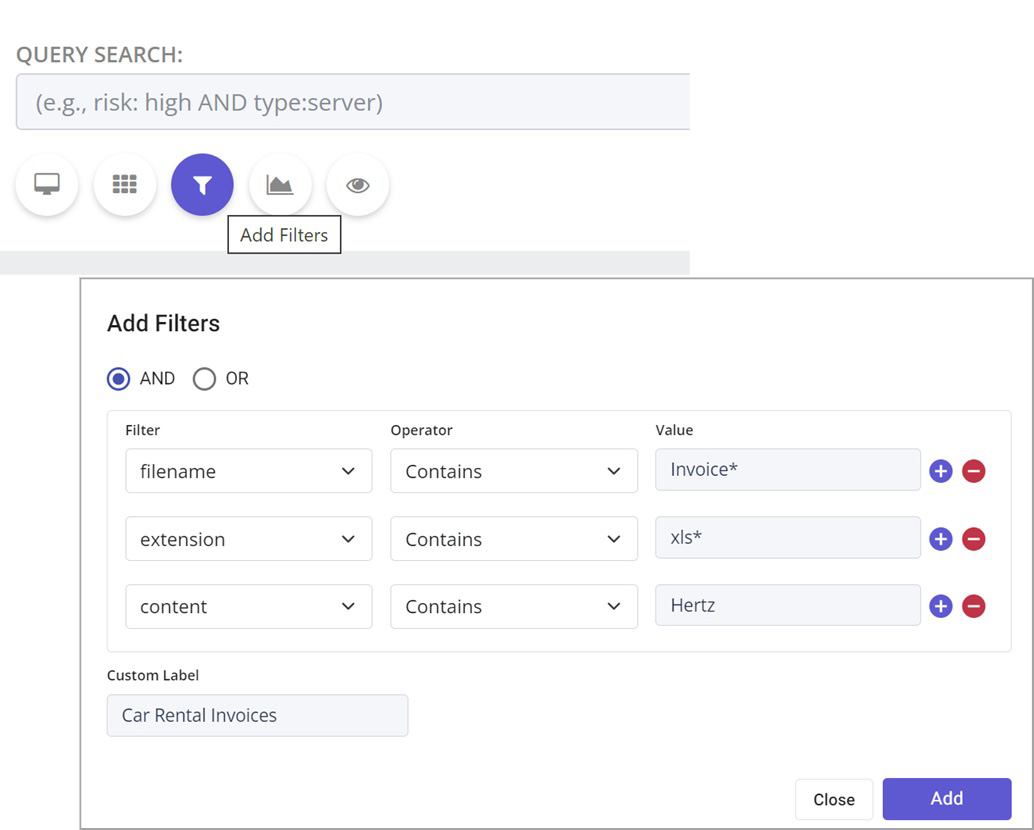Open the content filter dropdown
1034x830 pixels.
point(249,606)
